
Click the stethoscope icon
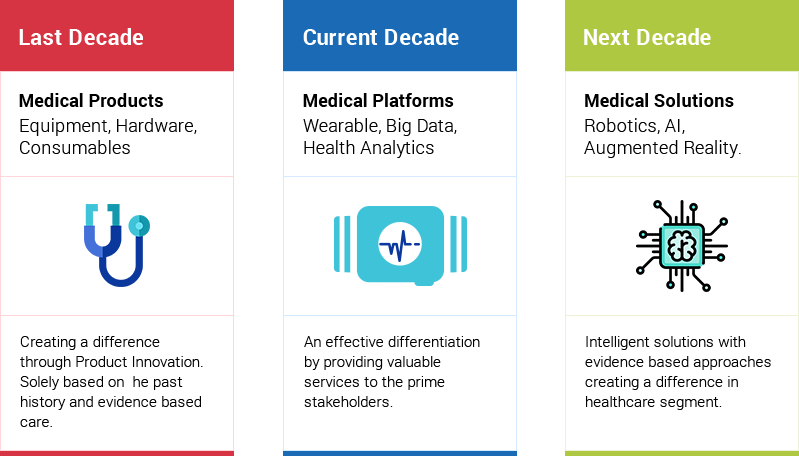117,245
